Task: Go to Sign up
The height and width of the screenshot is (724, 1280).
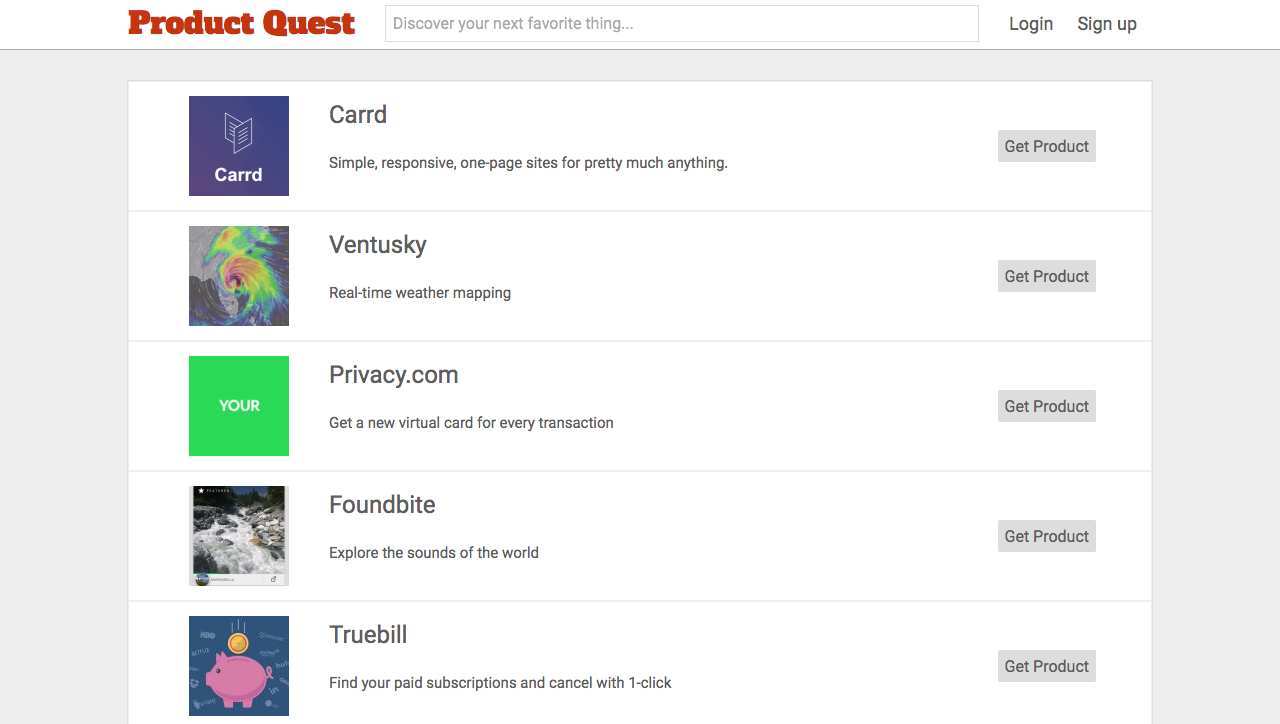Action: pos(1107,24)
